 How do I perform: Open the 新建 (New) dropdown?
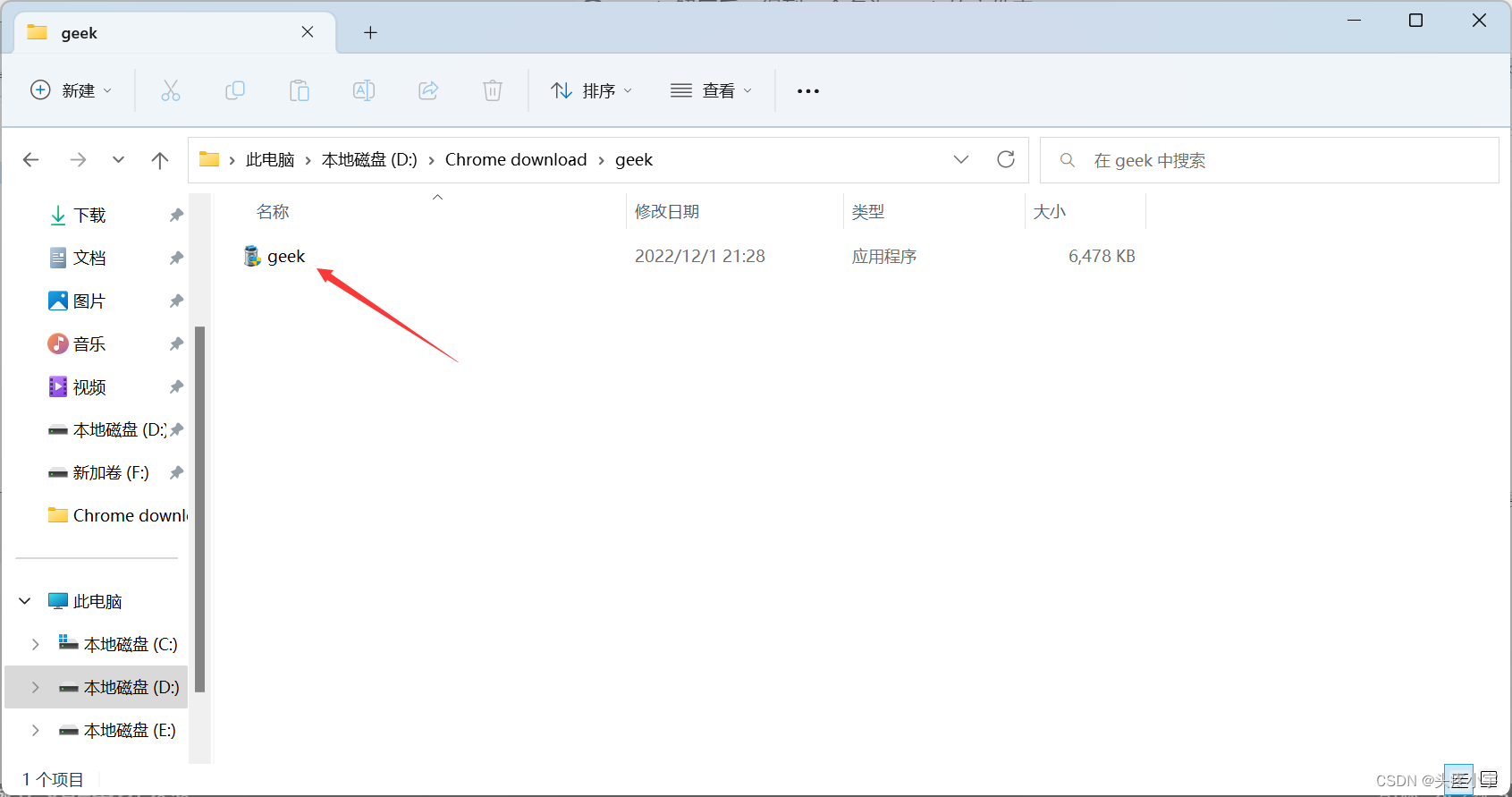(72, 90)
